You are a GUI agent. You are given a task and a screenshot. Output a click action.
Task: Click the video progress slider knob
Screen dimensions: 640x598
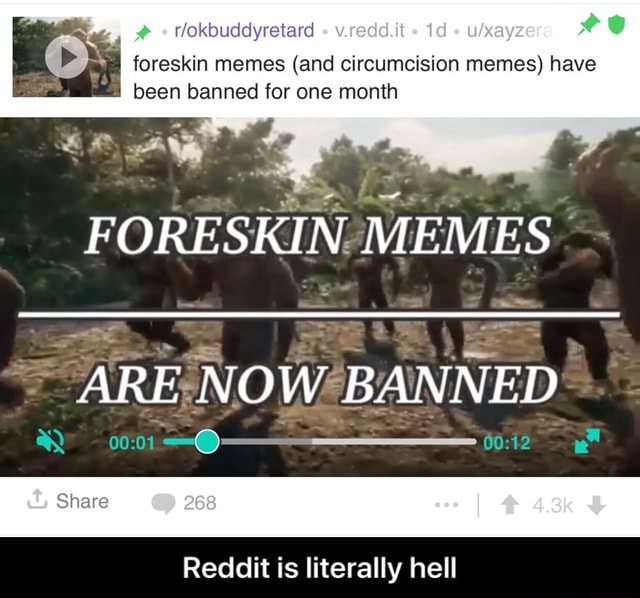coord(207,442)
